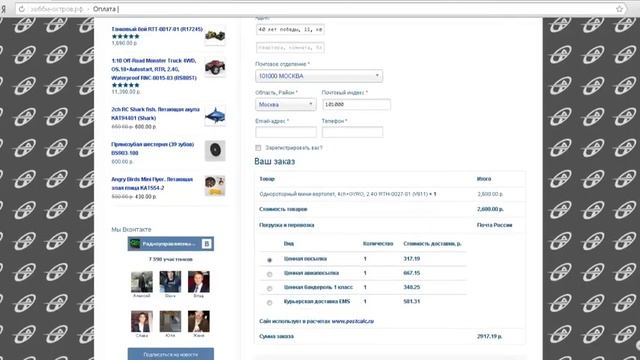
Task: Toggle the 'Зарегистрировать вас?' checkbox
Action: 258,148
